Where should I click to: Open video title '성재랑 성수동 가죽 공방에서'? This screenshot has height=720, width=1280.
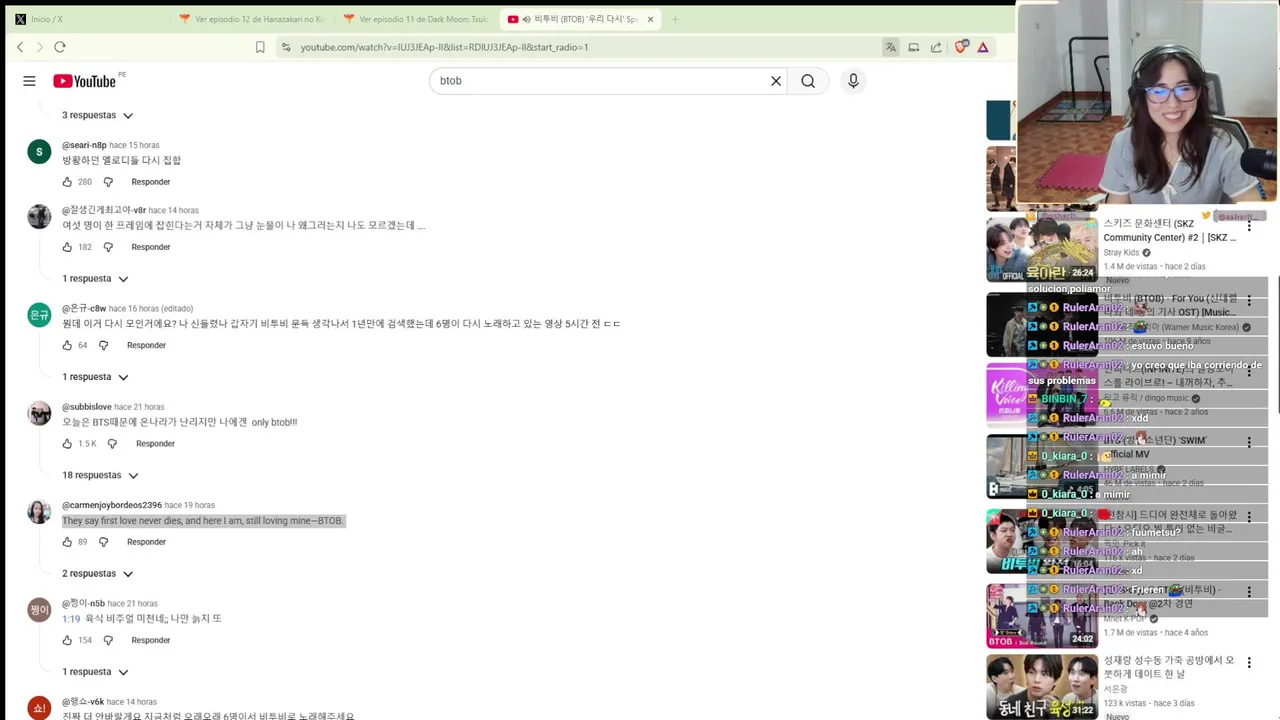pos(1170,668)
